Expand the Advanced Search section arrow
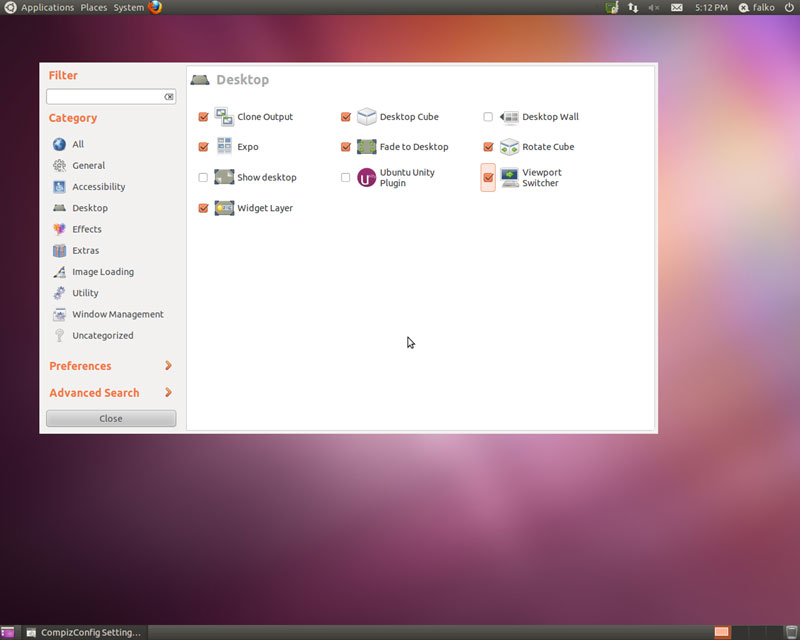 click(168, 392)
